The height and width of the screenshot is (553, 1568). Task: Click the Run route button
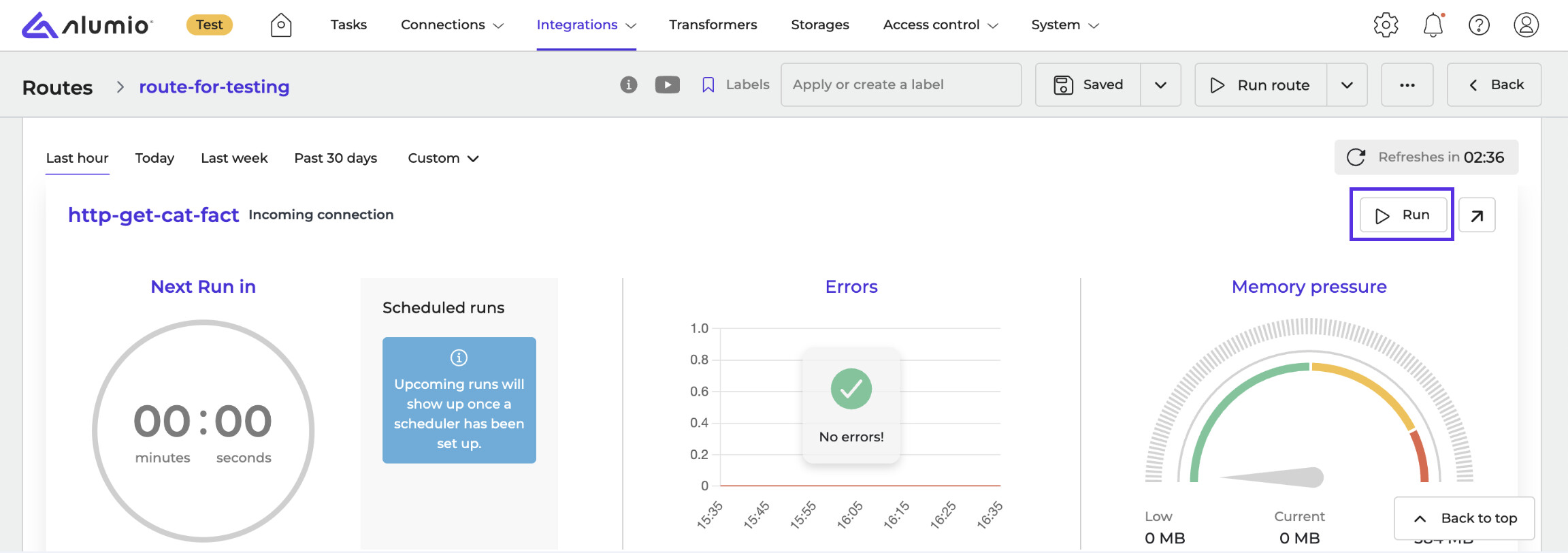click(1260, 84)
